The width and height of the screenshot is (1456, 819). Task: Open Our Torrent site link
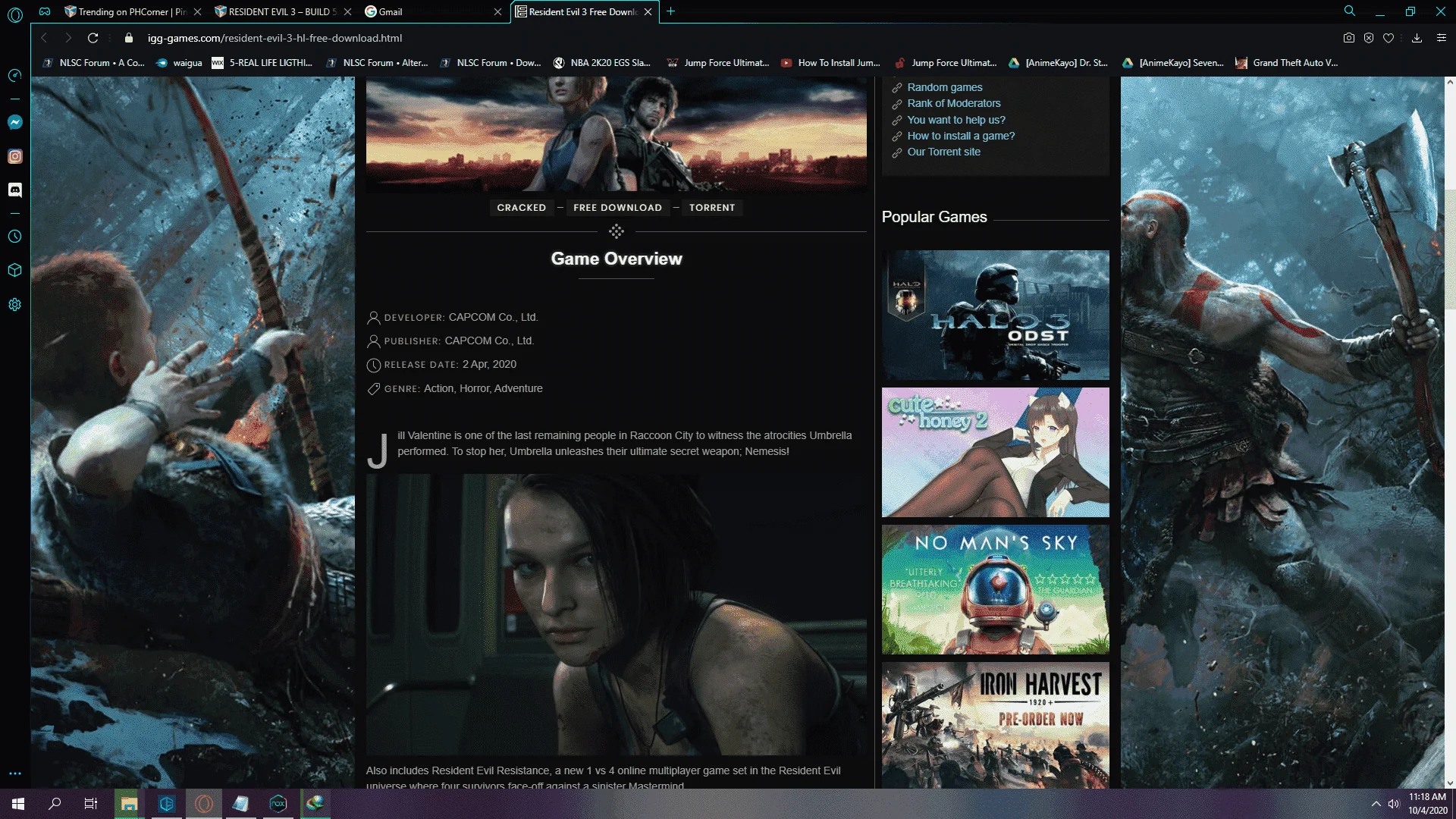tap(944, 152)
